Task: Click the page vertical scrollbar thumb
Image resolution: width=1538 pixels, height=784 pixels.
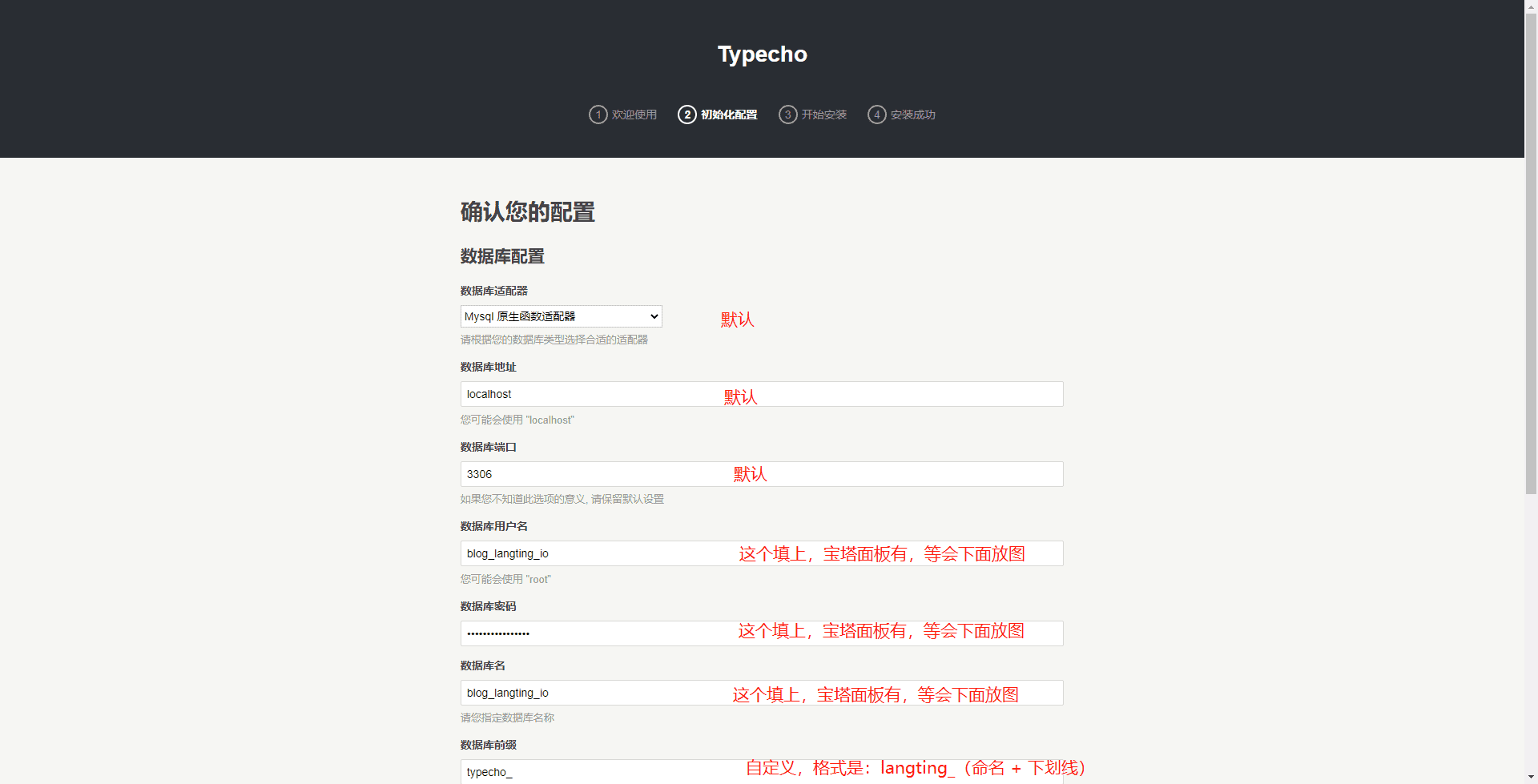Action: (x=1531, y=253)
